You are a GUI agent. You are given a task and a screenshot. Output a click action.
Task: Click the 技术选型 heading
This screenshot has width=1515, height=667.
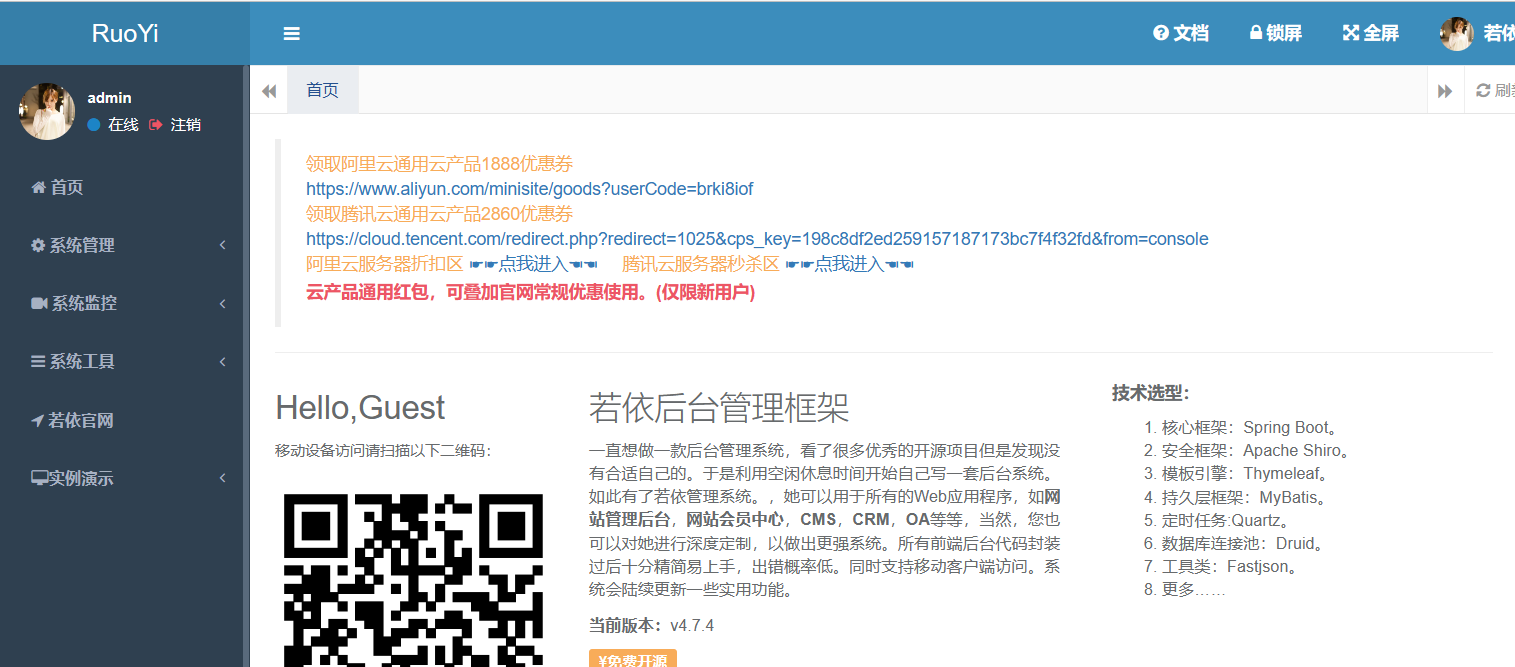coord(1150,393)
